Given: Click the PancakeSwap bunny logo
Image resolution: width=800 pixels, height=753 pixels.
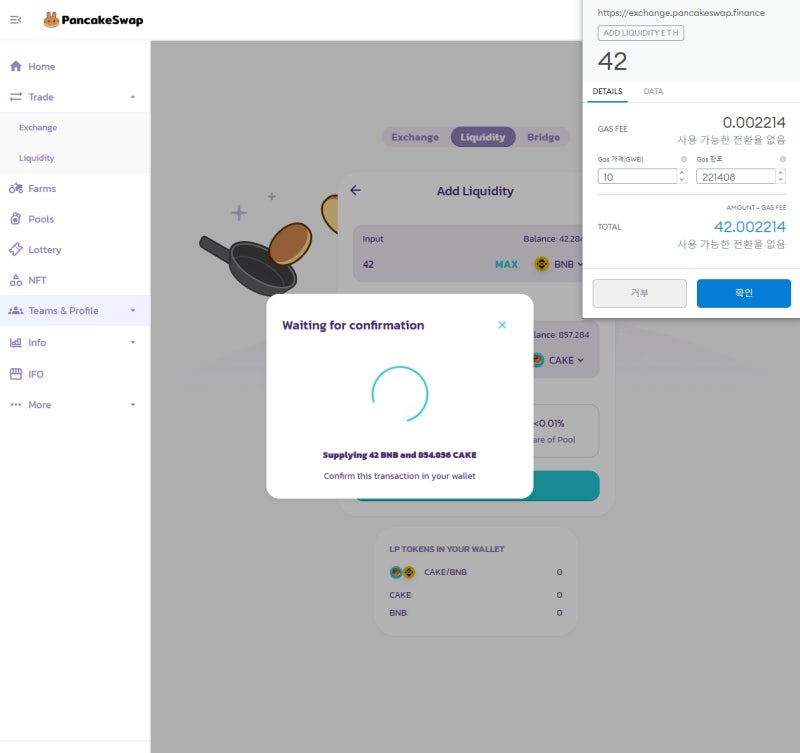Looking at the screenshot, I should [x=51, y=20].
